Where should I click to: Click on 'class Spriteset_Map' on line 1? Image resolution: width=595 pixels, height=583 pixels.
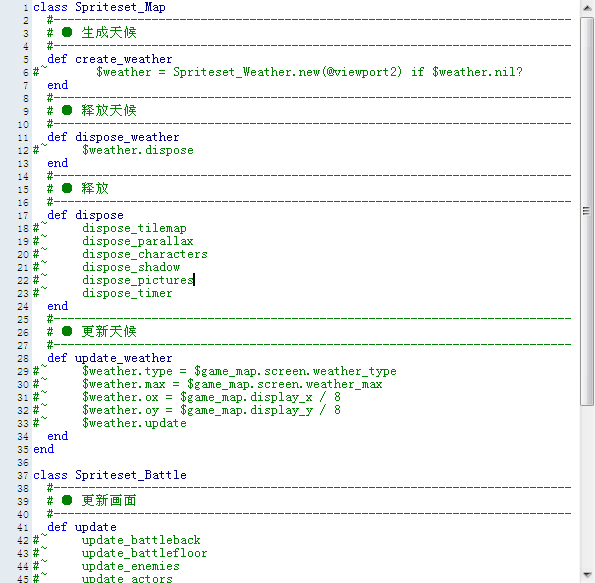(x=99, y=7)
